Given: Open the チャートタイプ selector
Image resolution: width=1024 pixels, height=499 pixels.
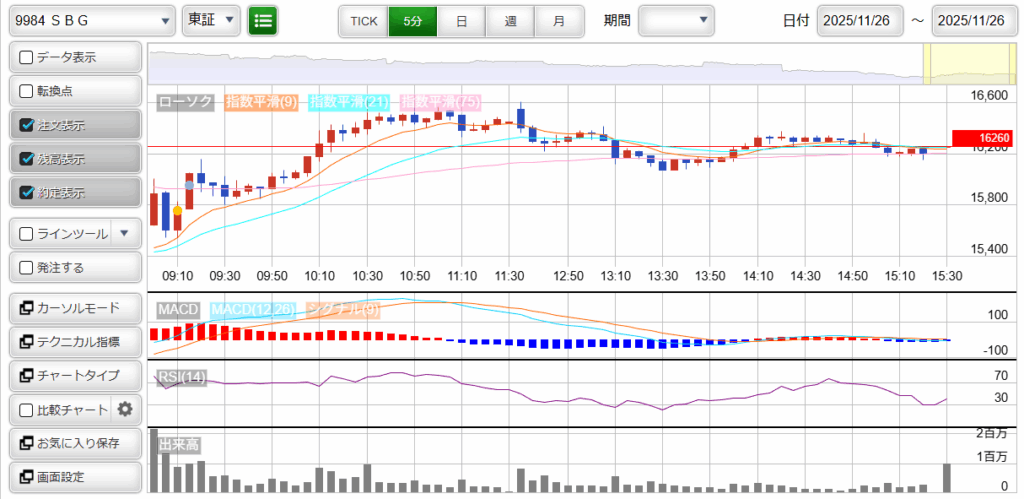Looking at the screenshot, I should [x=75, y=375].
